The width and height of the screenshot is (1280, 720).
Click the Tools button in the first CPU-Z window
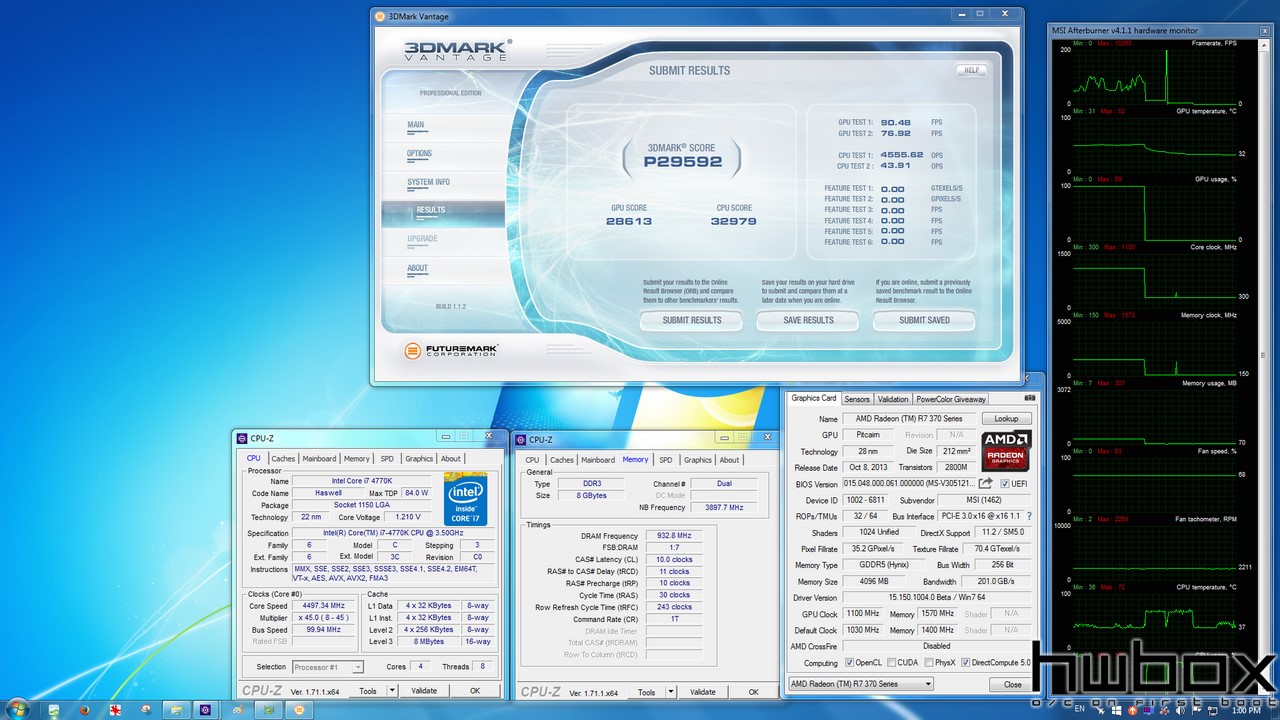(x=368, y=691)
